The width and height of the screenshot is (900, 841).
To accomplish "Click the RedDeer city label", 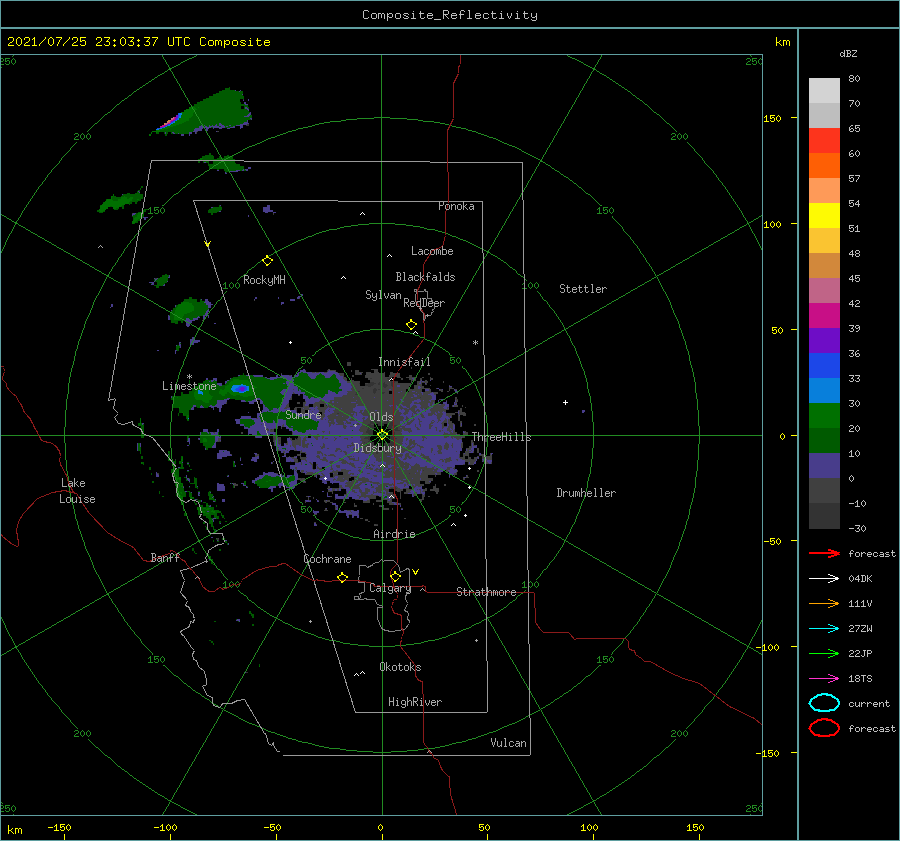I will [x=424, y=303].
